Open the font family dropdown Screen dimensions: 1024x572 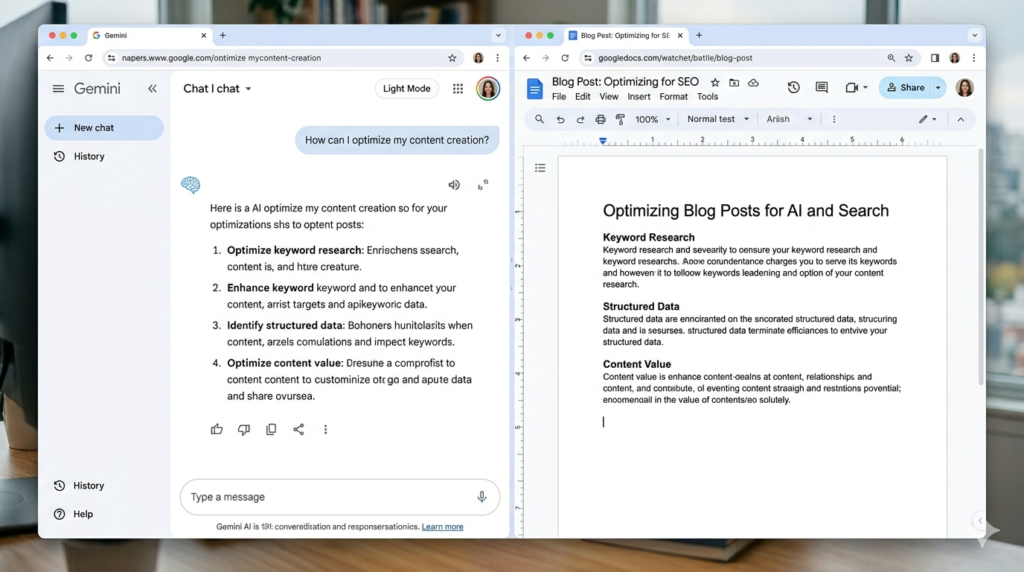[789, 119]
